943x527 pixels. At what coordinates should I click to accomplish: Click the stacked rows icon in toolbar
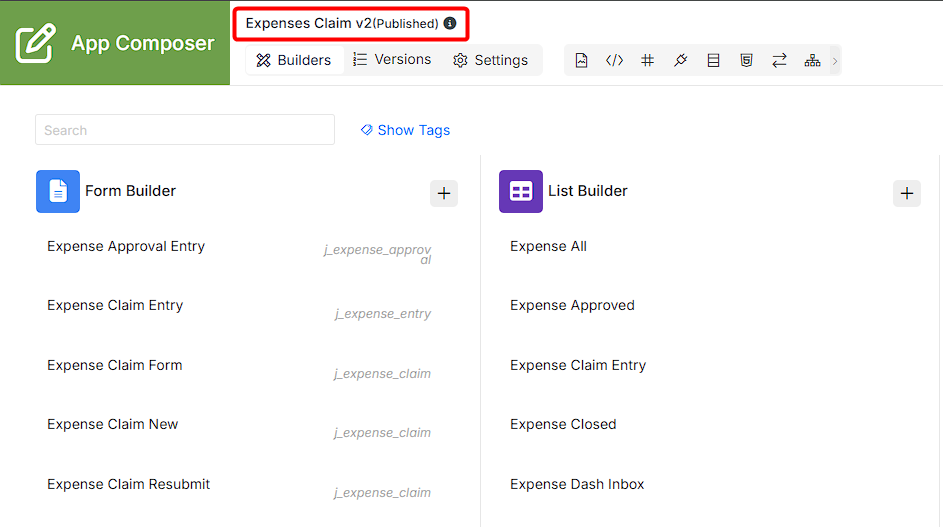[x=713, y=60]
